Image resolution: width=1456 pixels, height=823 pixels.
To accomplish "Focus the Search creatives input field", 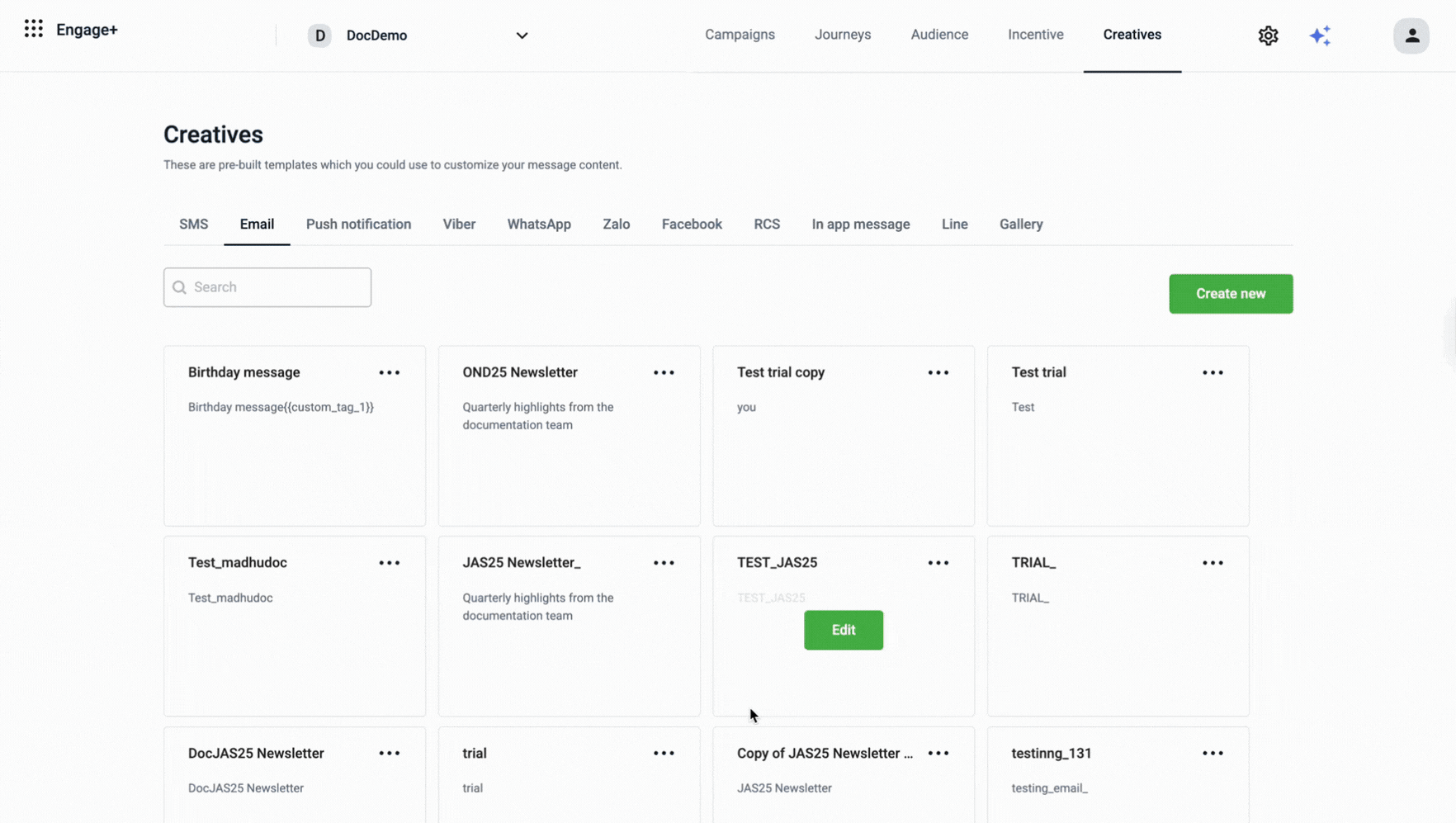I will pos(267,287).
